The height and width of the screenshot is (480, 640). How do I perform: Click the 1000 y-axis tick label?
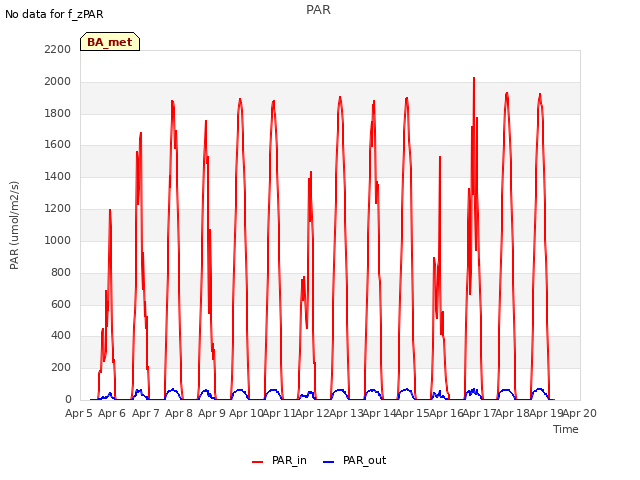click(x=58, y=240)
